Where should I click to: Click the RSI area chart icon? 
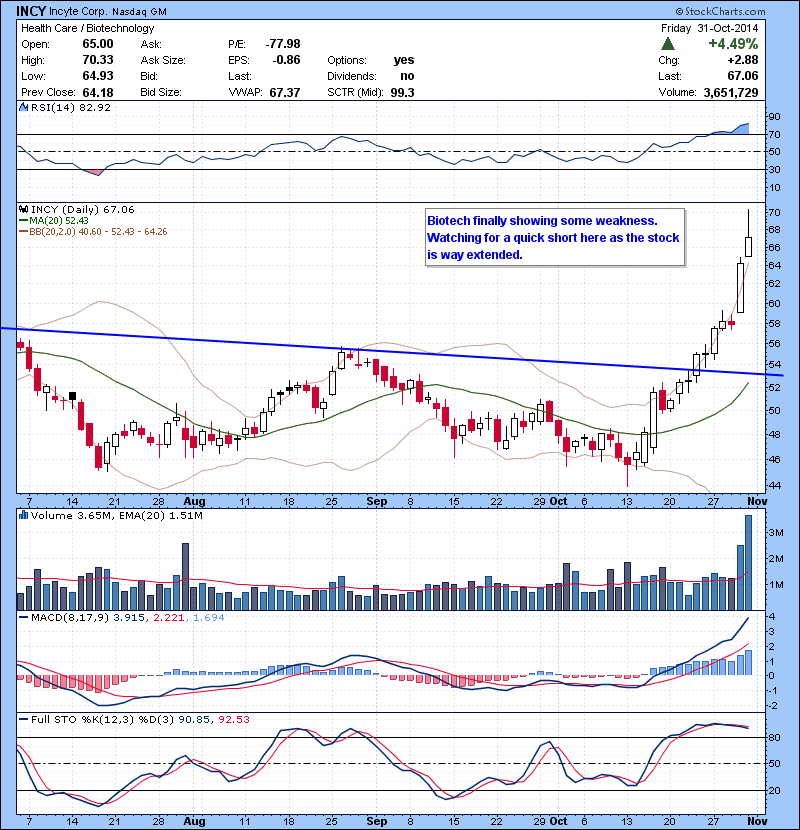(x=23, y=107)
